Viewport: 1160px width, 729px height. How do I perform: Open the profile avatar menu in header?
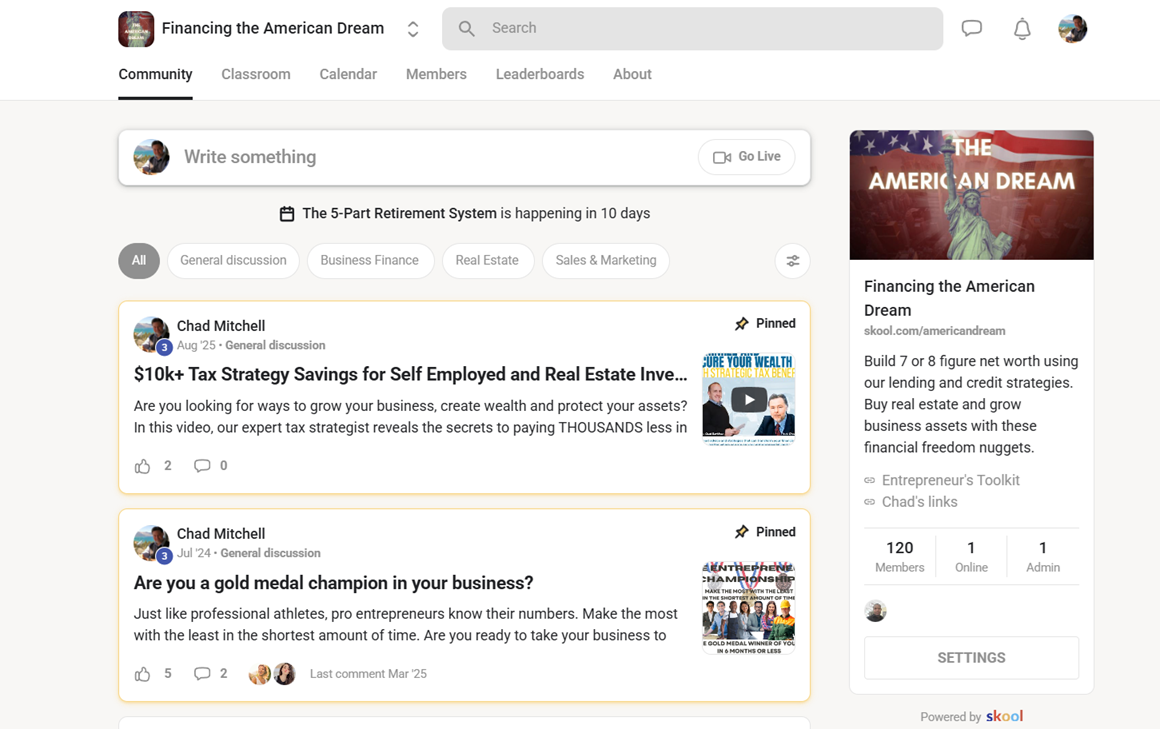coord(1072,29)
